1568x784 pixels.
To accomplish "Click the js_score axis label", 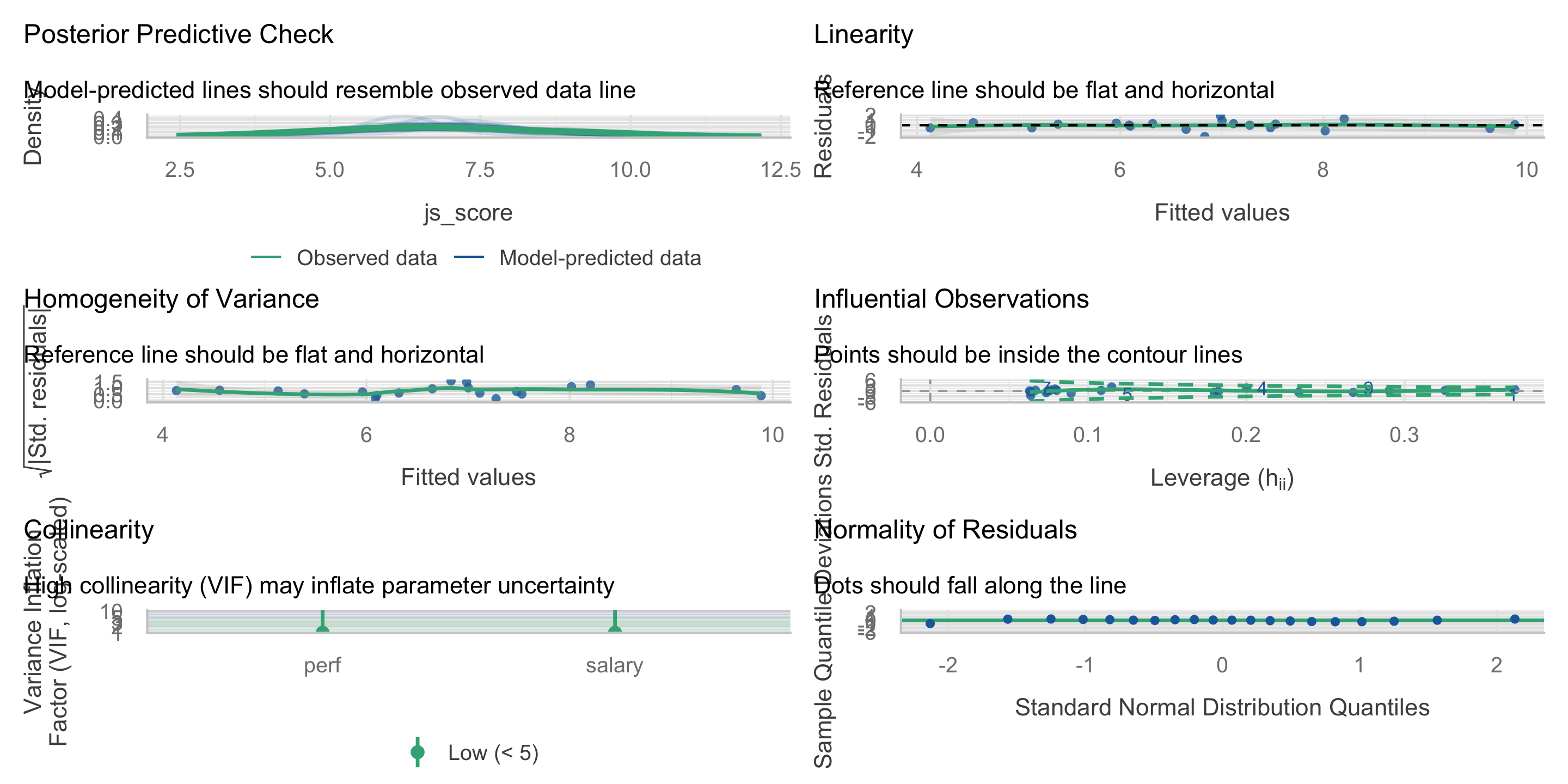I will point(468,212).
